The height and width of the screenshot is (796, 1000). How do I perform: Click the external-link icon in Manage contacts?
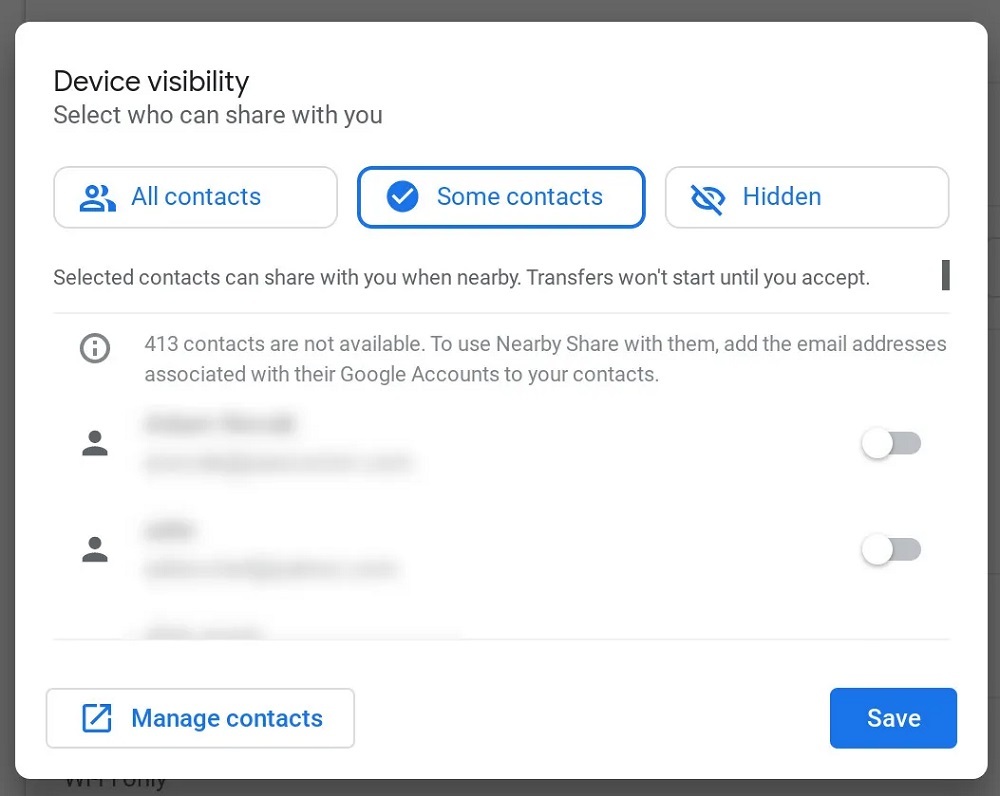pos(96,718)
